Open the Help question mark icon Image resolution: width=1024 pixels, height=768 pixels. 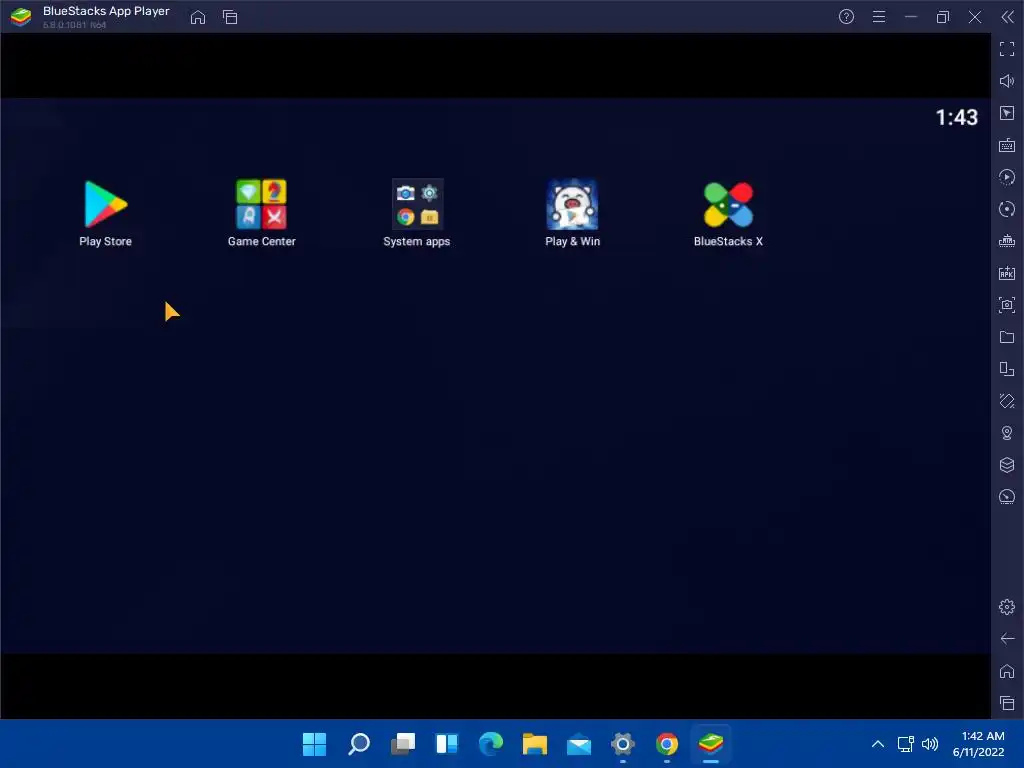(x=846, y=17)
